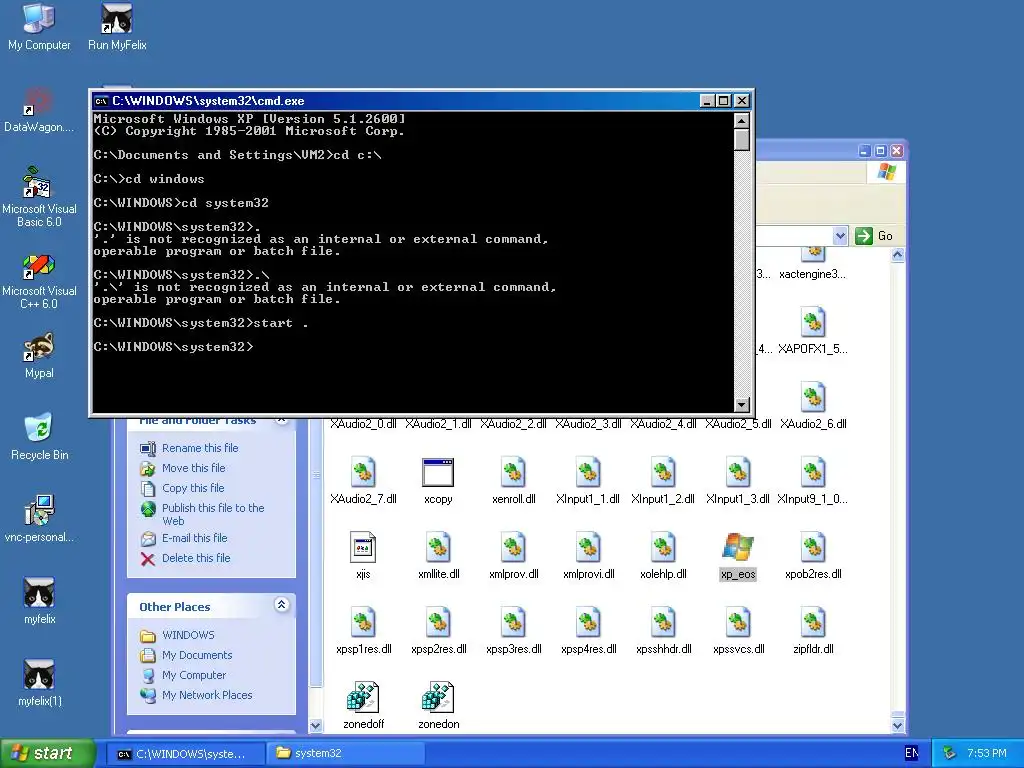Image resolution: width=1024 pixels, height=768 pixels.
Task: Select vnc-personal desktop icon
Action: [x=39, y=519]
